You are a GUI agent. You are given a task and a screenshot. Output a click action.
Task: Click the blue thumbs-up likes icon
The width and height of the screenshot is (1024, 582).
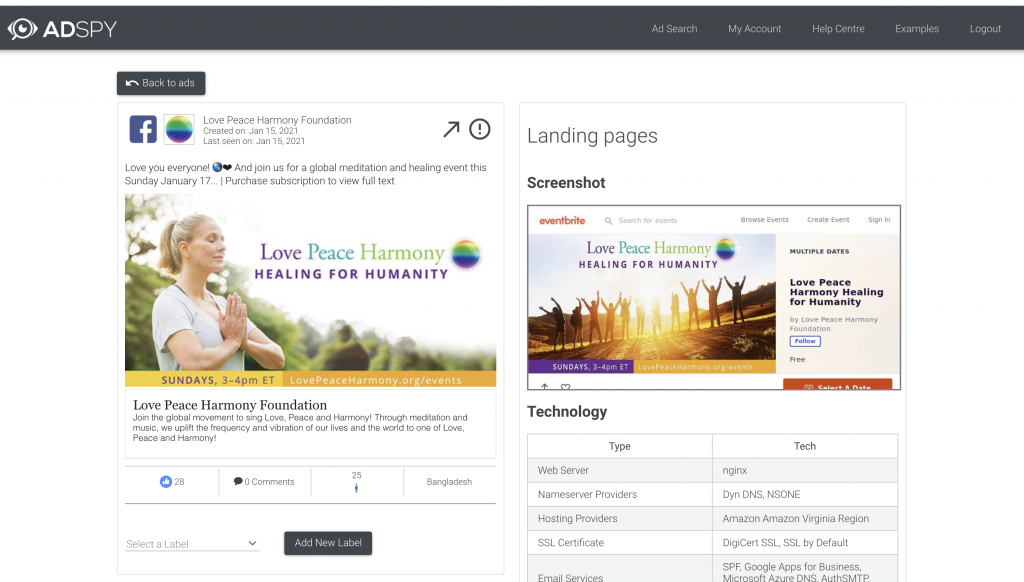click(166, 481)
